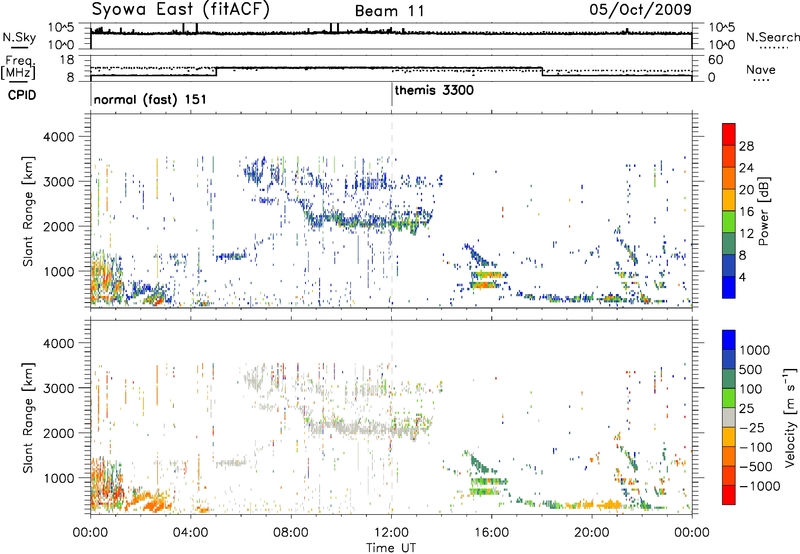This screenshot has height=554, width=800.
Task: Select the −500 to −100 orange Velocity segment
Action: click(x=729, y=457)
